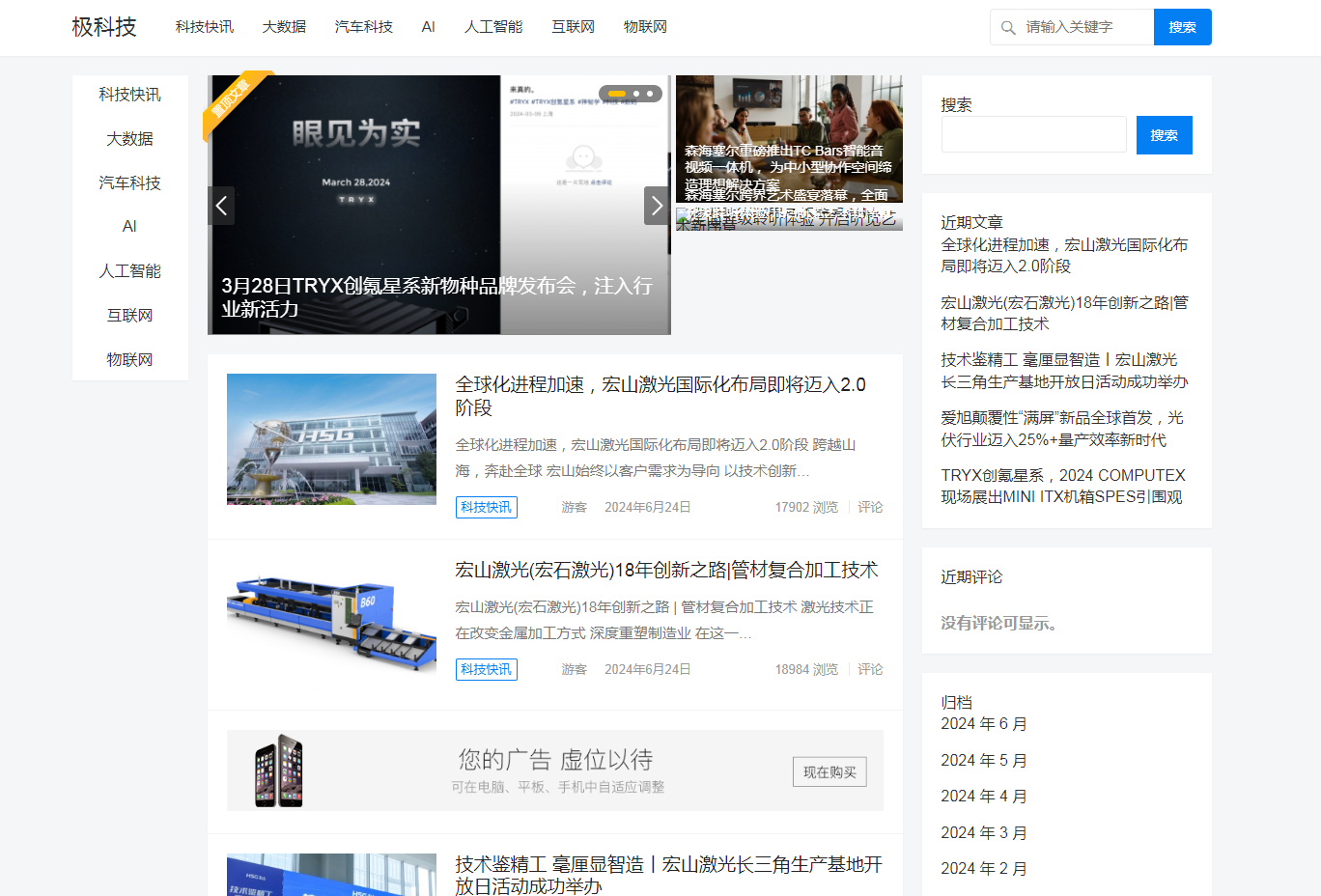
Task: Open 人工智能 in top navigation
Action: (x=493, y=27)
